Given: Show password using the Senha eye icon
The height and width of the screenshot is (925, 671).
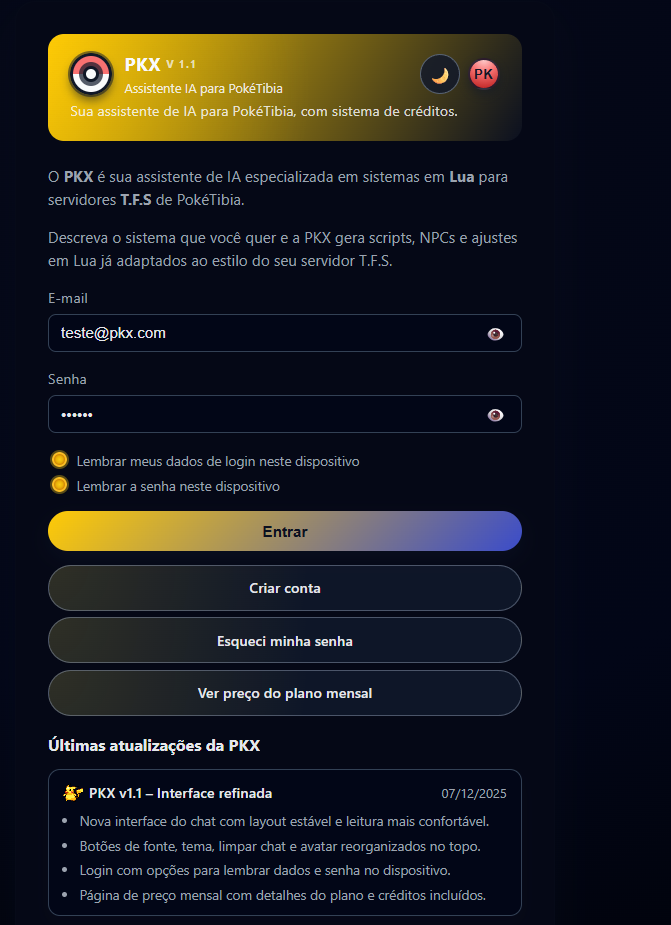Looking at the screenshot, I should pos(495,415).
